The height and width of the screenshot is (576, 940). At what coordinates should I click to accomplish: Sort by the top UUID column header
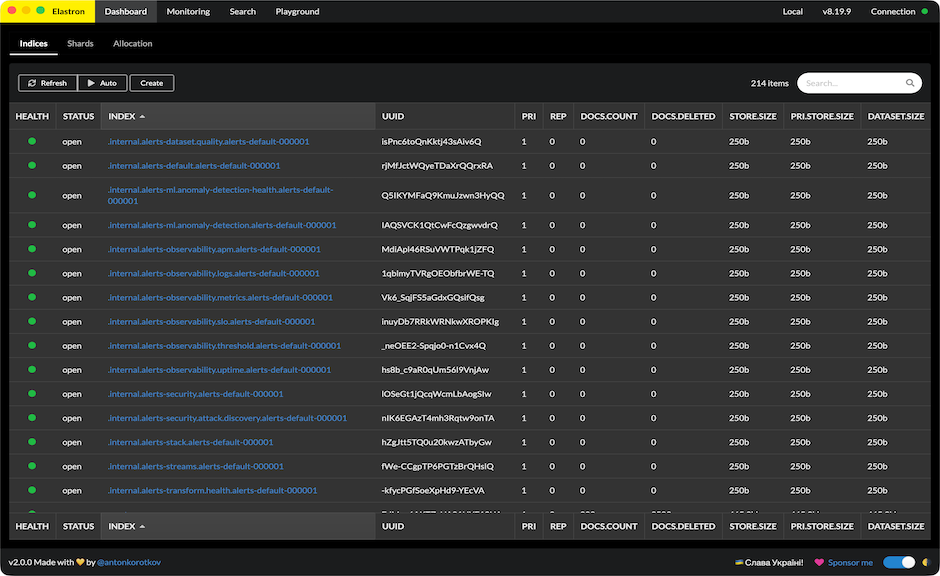pyautogui.click(x=445, y=116)
